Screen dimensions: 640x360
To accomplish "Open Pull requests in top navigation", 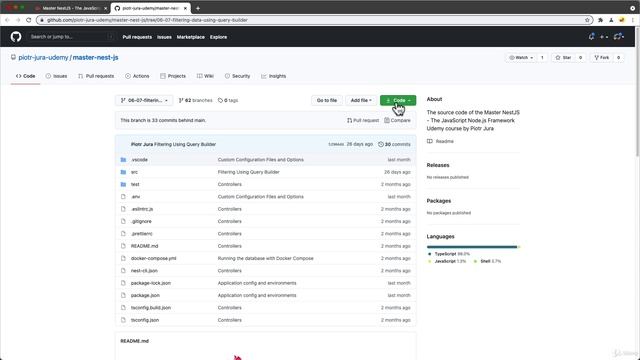I will [137, 37].
